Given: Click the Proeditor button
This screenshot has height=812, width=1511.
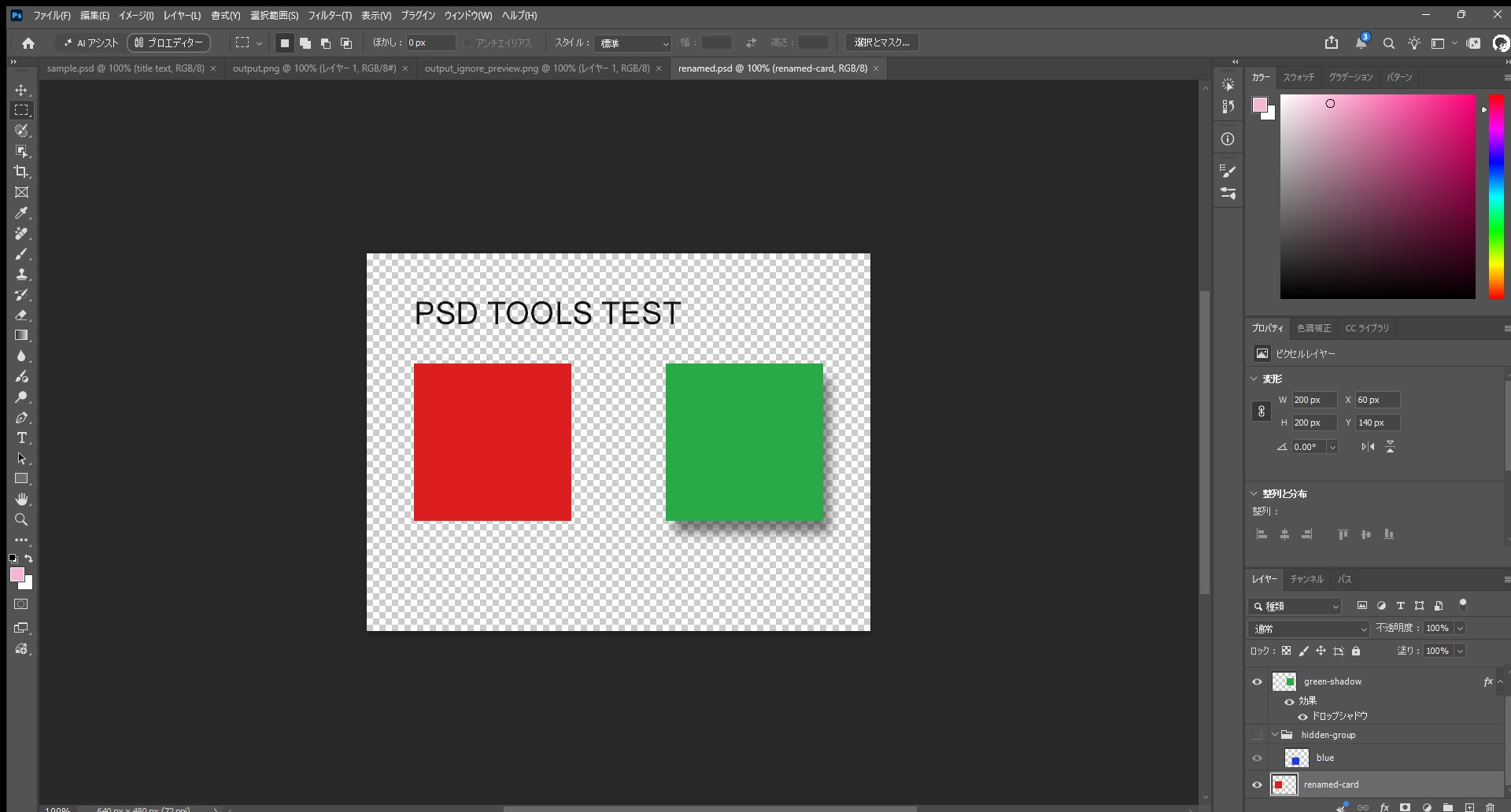Looking at the screenshot, I should pyautogui.click(x=168, y=42).
